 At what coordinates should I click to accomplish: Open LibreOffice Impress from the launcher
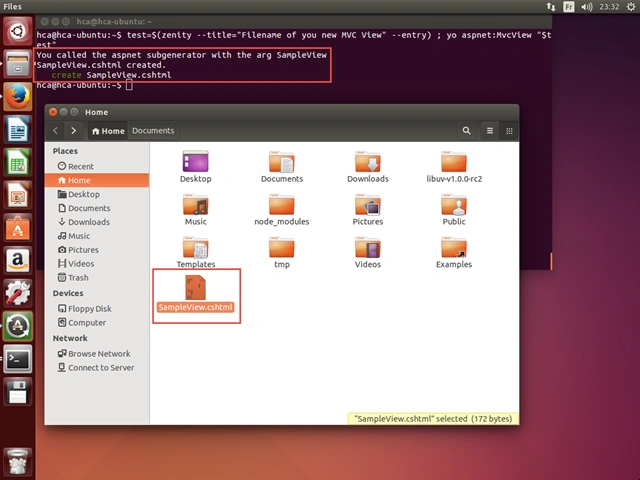18,196
